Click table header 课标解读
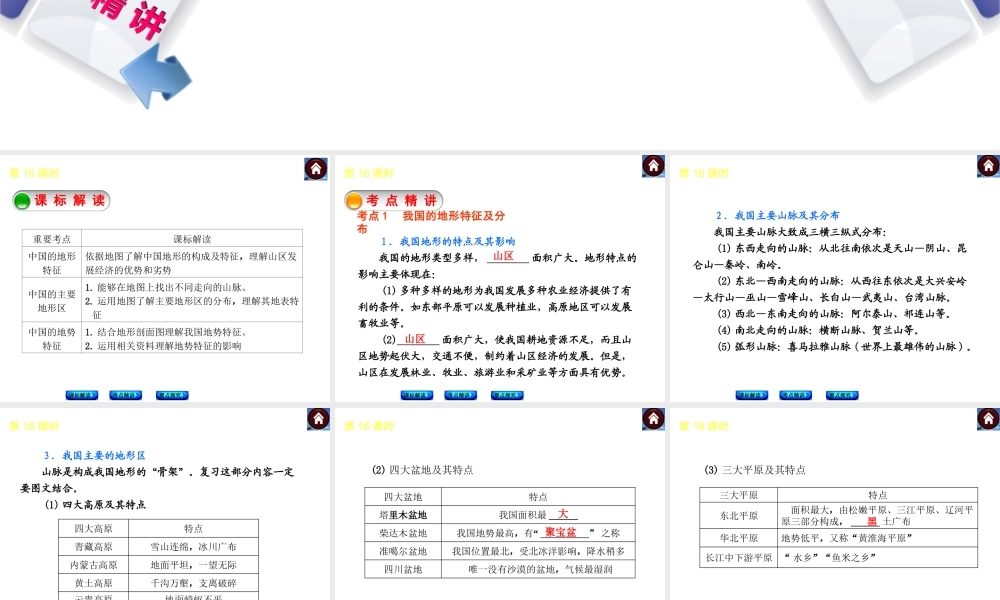The width and height of the screenshot is (1000, 600). coord(192,238)
